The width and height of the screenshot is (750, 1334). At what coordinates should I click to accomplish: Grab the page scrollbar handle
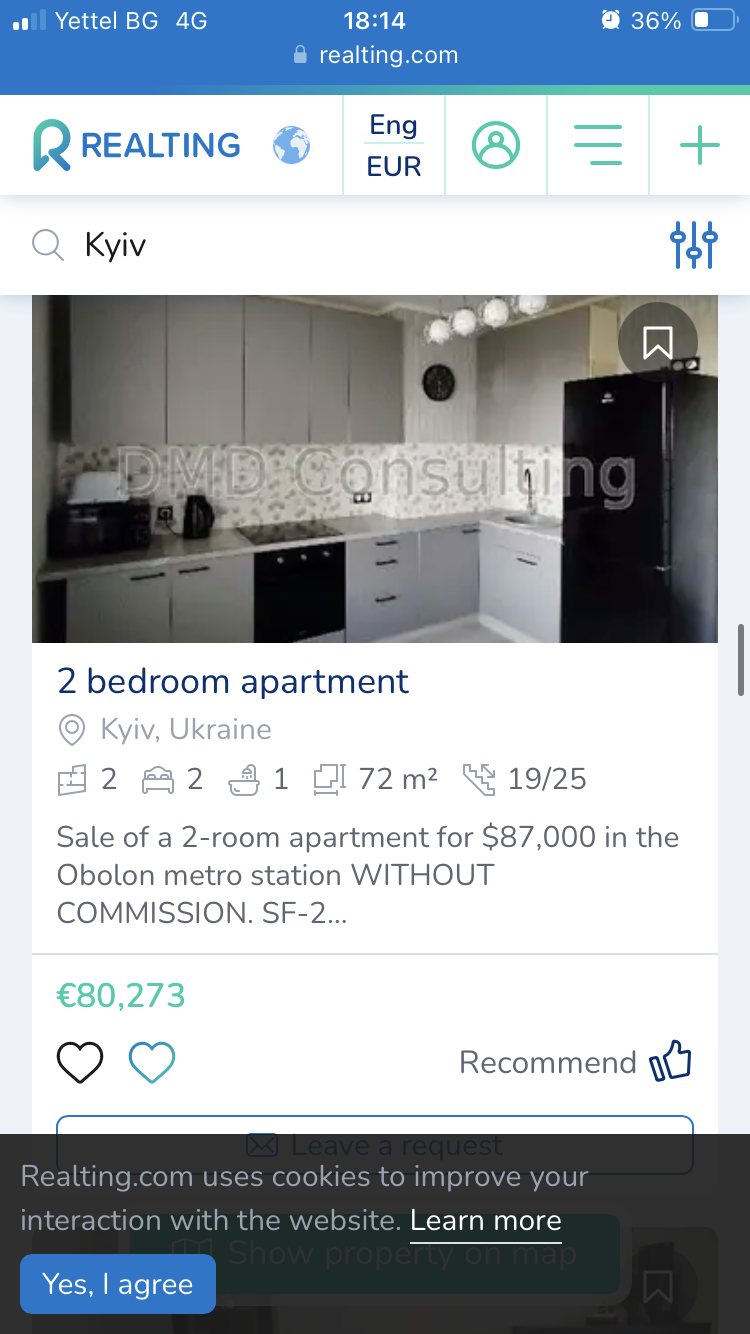tap(741, 660)
